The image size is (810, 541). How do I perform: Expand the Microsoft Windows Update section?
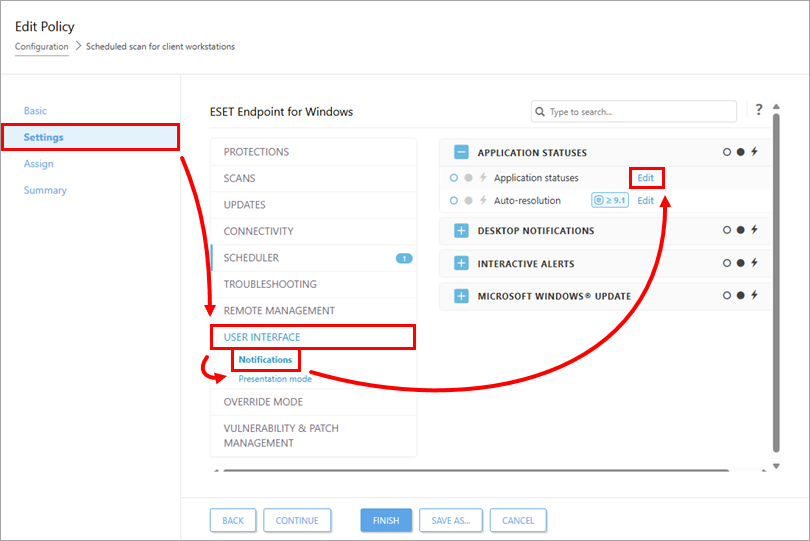(461, 296)
